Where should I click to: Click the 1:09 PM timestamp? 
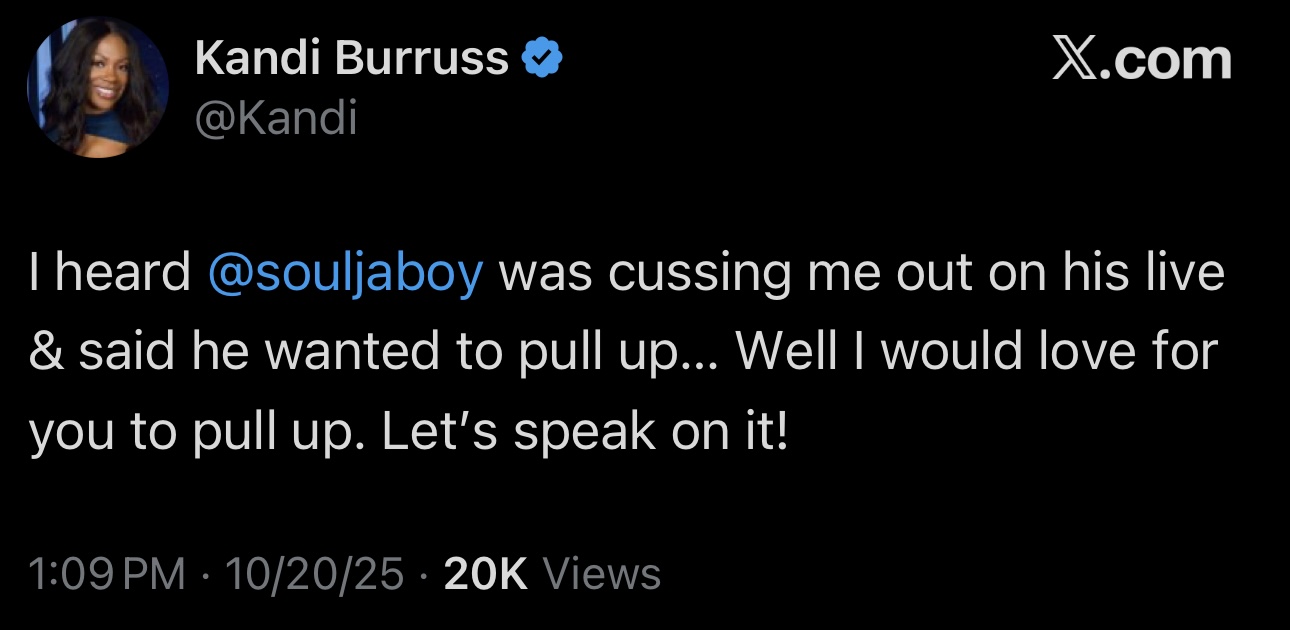107,574
